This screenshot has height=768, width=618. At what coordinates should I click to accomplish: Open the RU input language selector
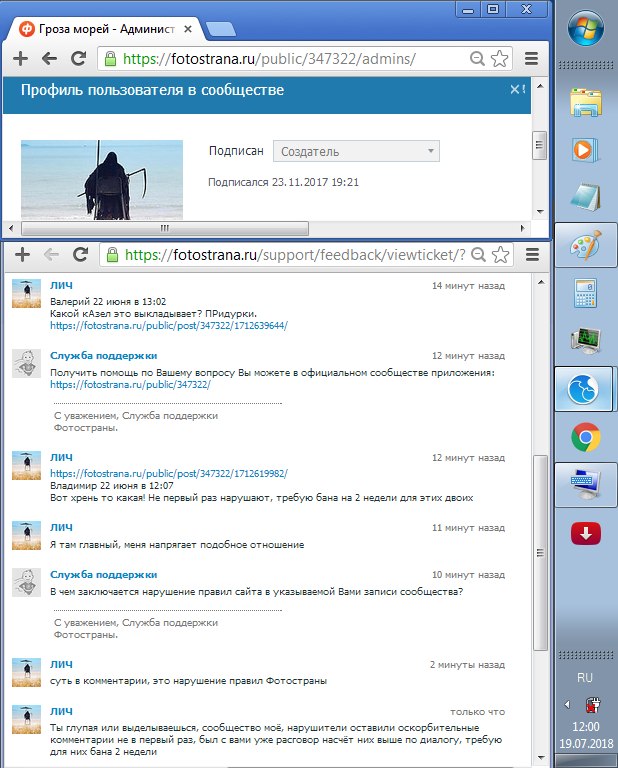click(585, 677)
